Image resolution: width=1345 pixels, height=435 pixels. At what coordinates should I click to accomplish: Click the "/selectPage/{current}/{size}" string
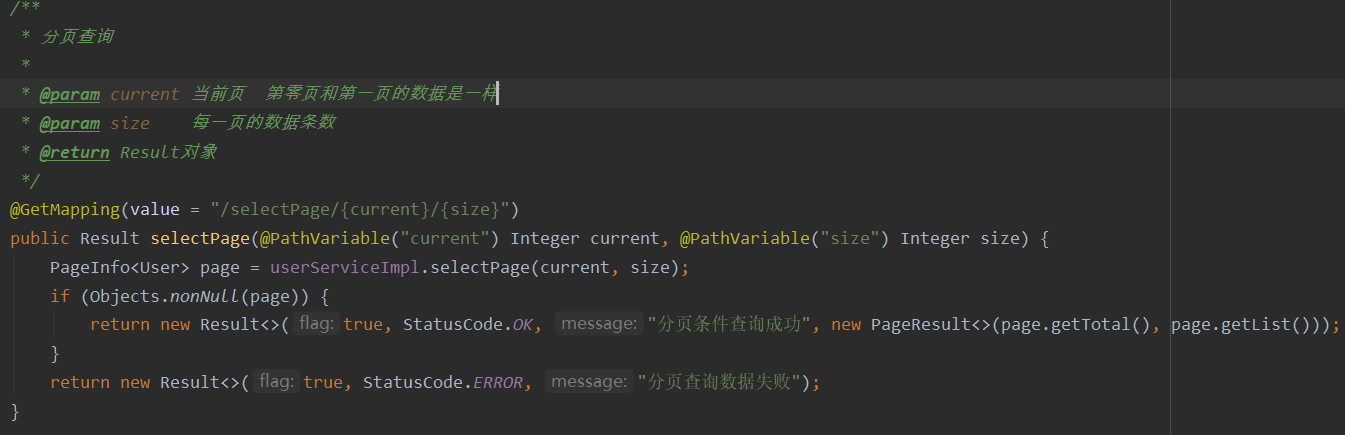[x=365, y=210]
